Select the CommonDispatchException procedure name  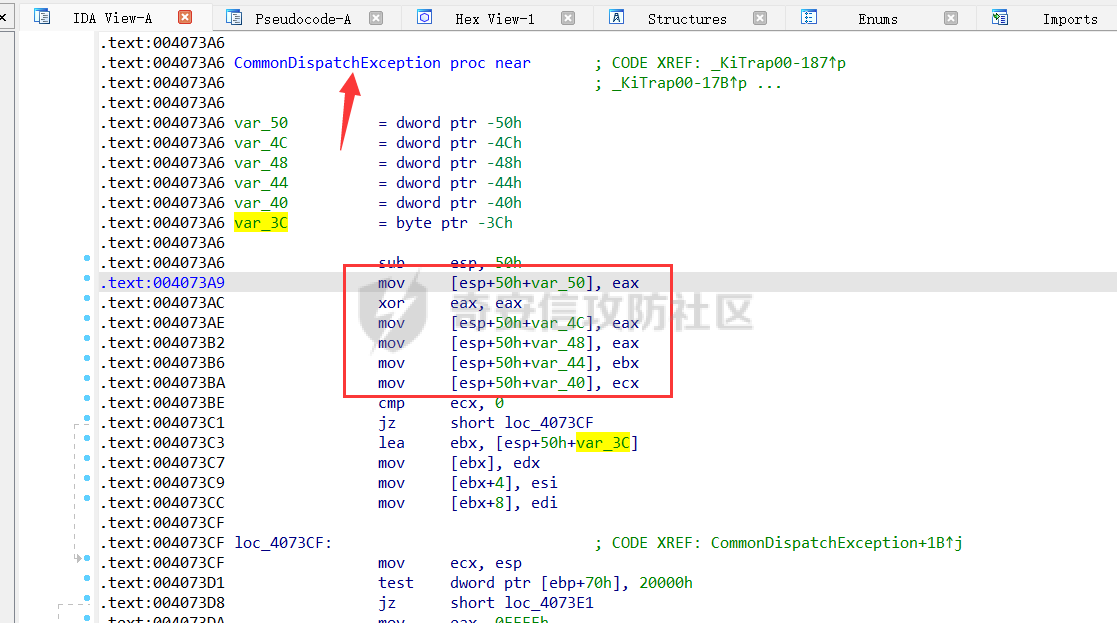(x=337, y=63)
